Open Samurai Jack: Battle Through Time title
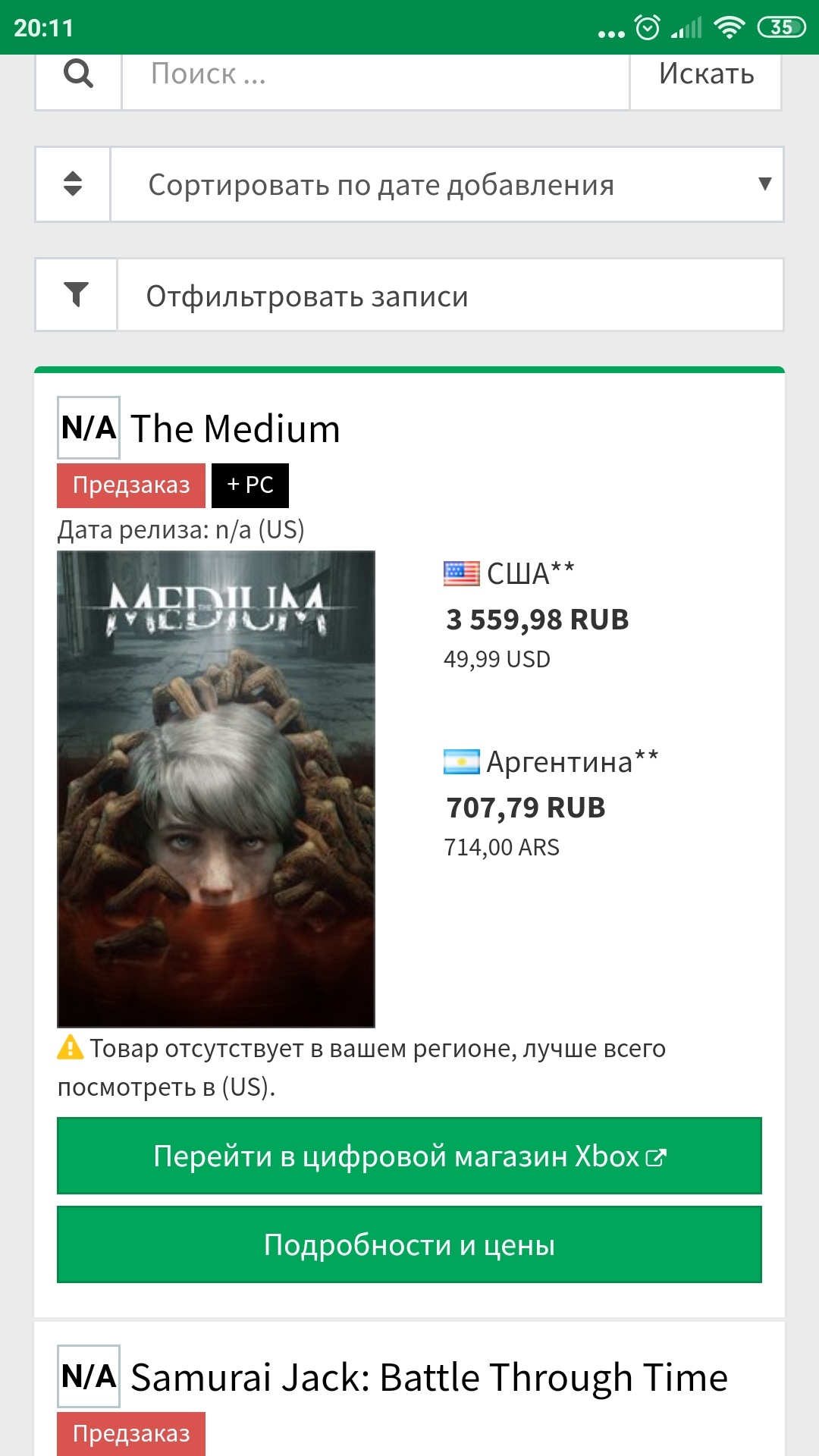The image size is (819, 1456). (x=428, y=1377)
